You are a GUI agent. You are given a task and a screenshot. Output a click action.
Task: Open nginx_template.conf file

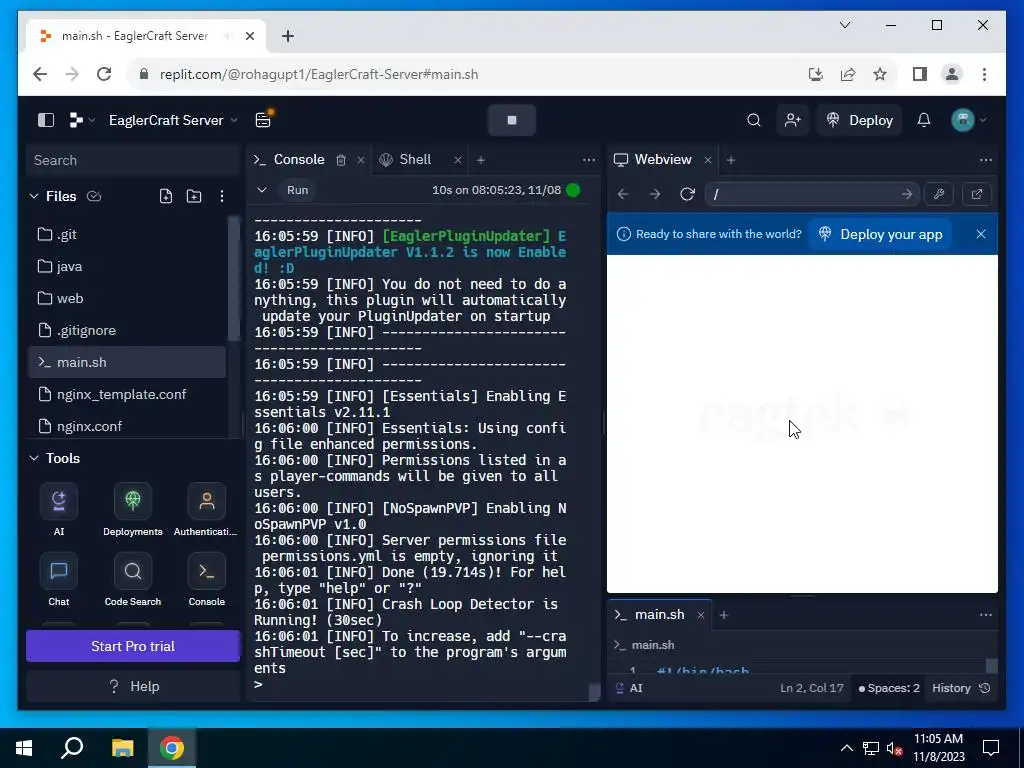[x=127, y=394]
